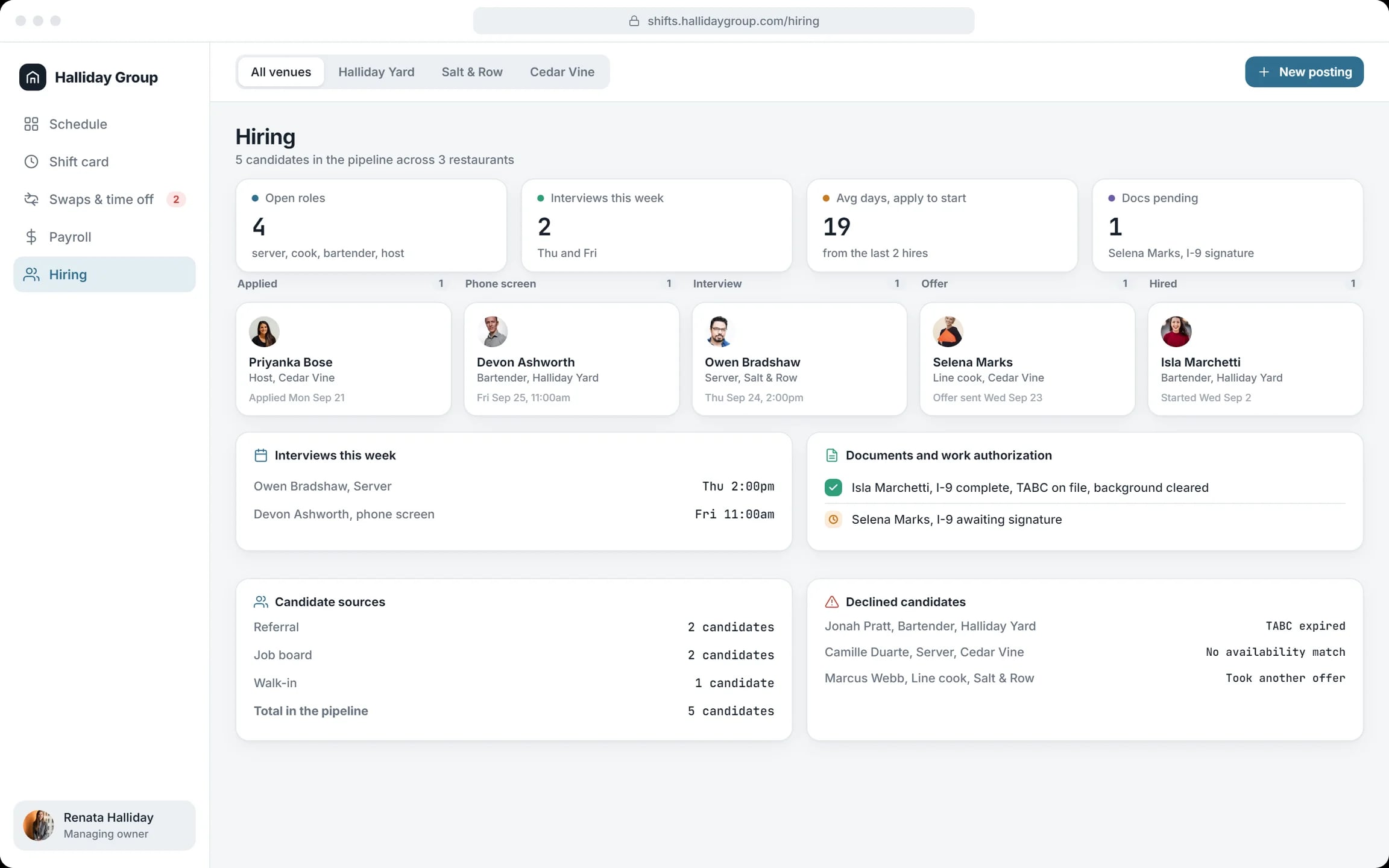
Task: Click the Halliday Group home logo icon
Action: (x=33, y=77)
